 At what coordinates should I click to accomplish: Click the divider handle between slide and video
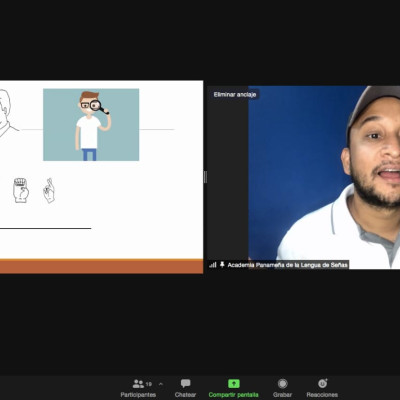205,177
